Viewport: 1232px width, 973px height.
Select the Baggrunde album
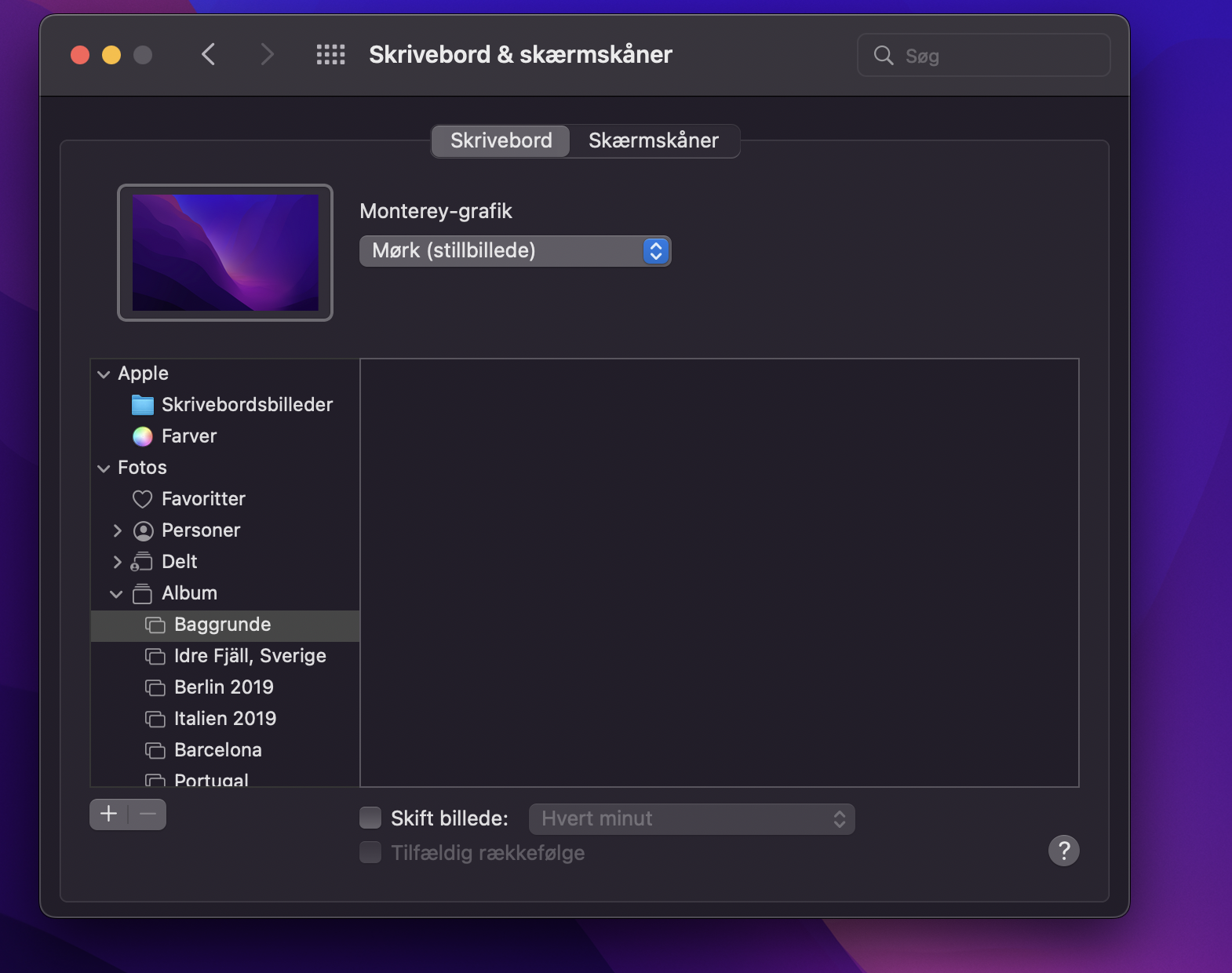[225, 625]
